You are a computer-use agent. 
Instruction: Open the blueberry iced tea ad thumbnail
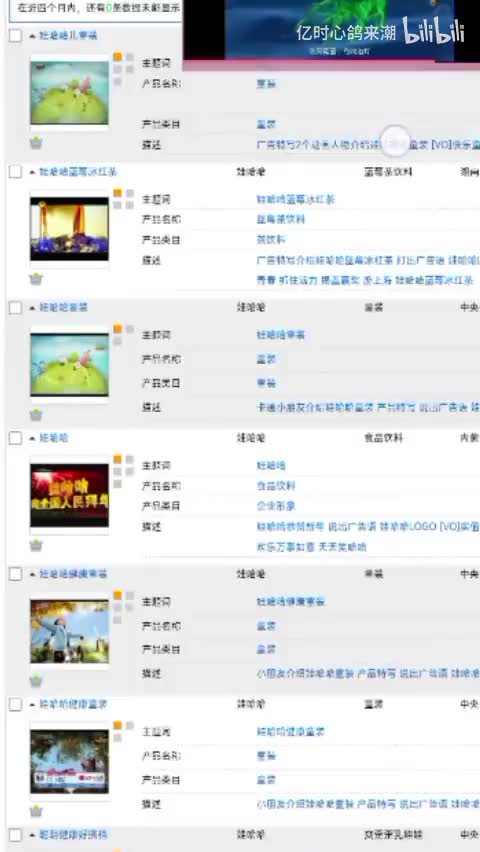(x=69, y=229)
